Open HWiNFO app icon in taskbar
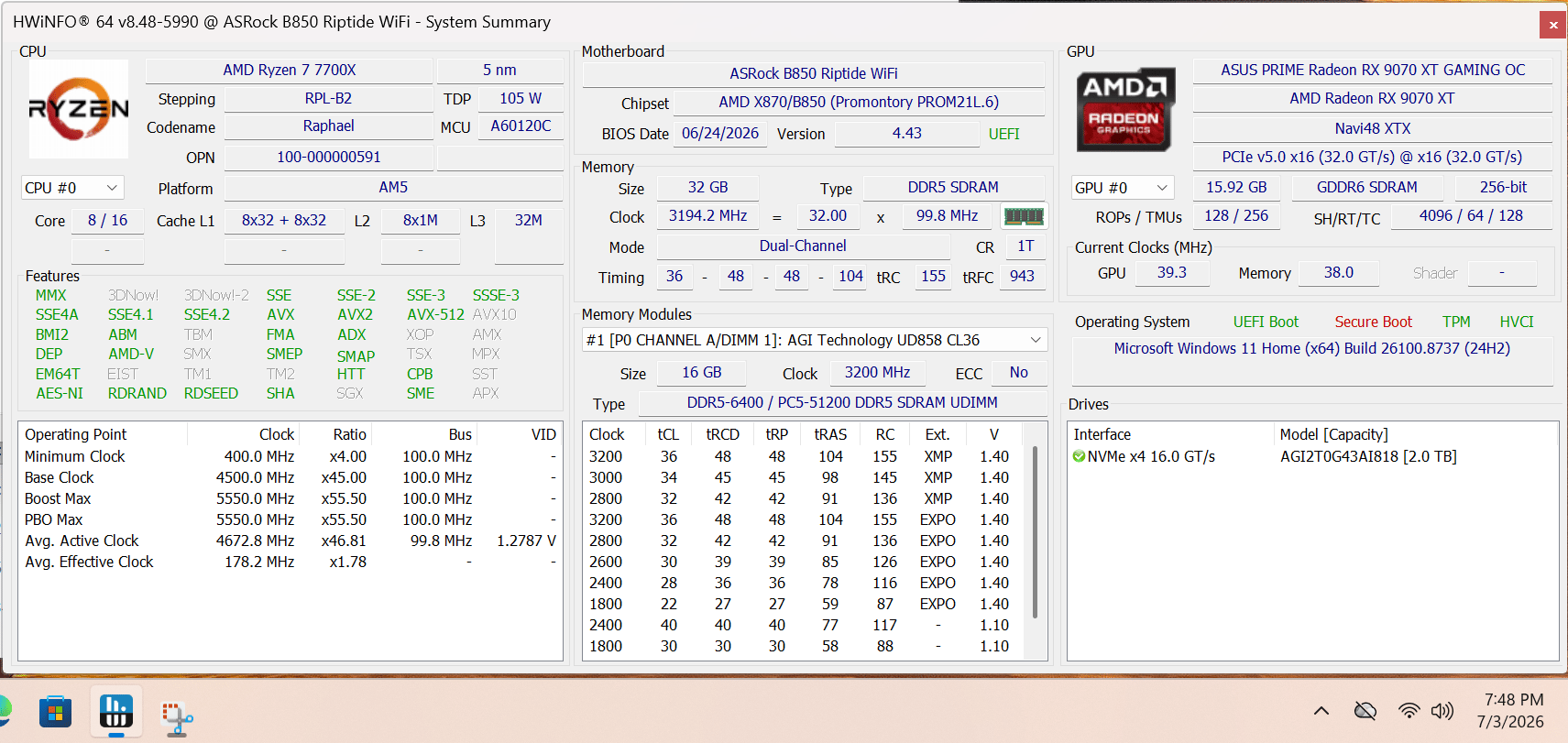1568x743 pixels. coord(115,711)
